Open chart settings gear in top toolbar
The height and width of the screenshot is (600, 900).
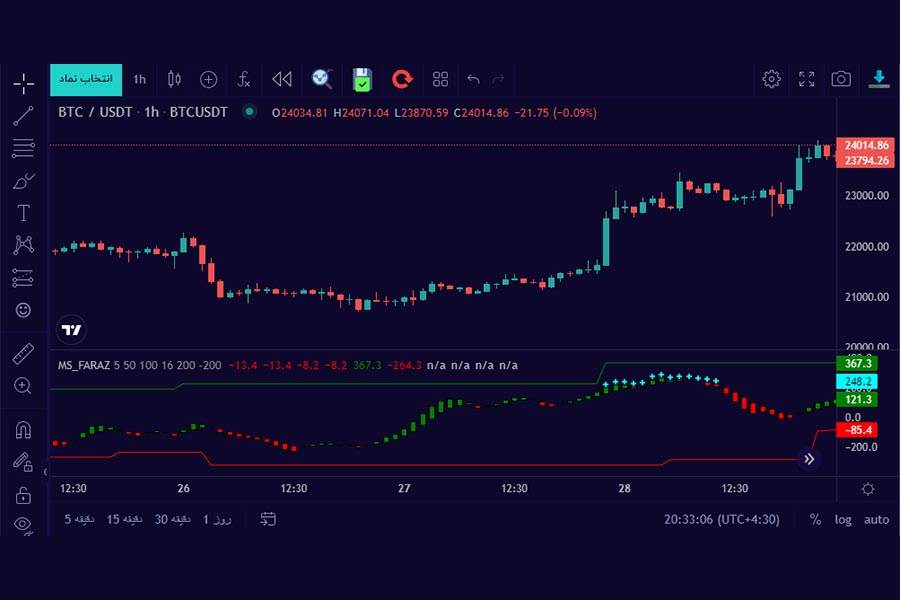771,79
